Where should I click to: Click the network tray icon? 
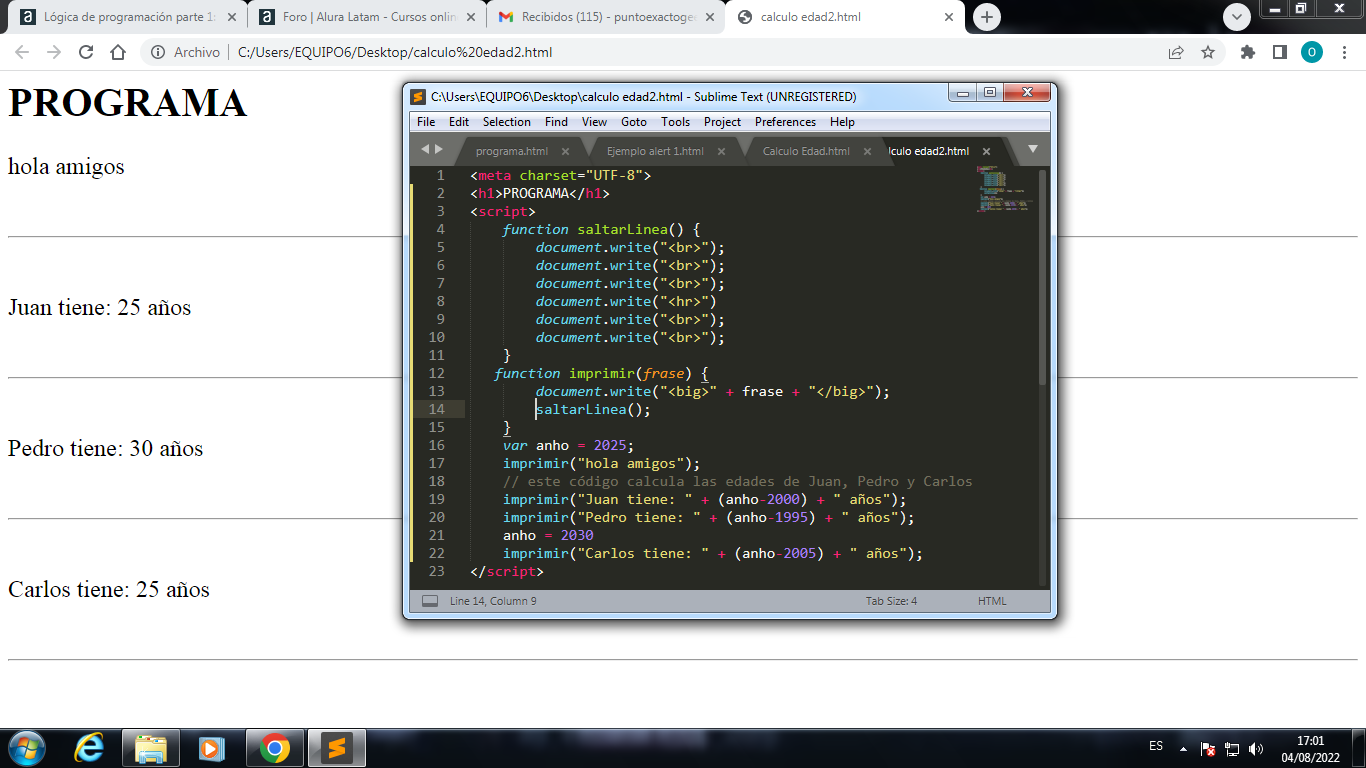point(1233,748)
